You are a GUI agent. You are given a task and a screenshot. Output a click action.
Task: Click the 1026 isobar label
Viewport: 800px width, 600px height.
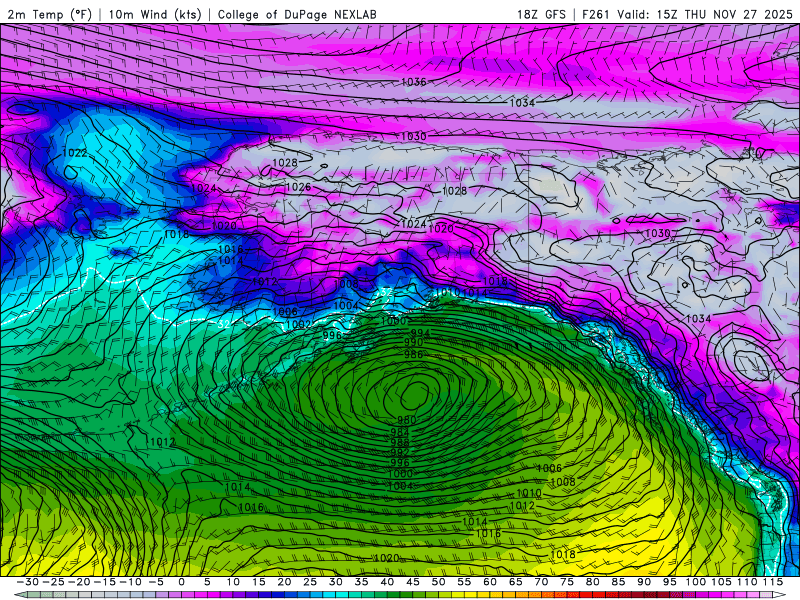[x=298, y=187]
